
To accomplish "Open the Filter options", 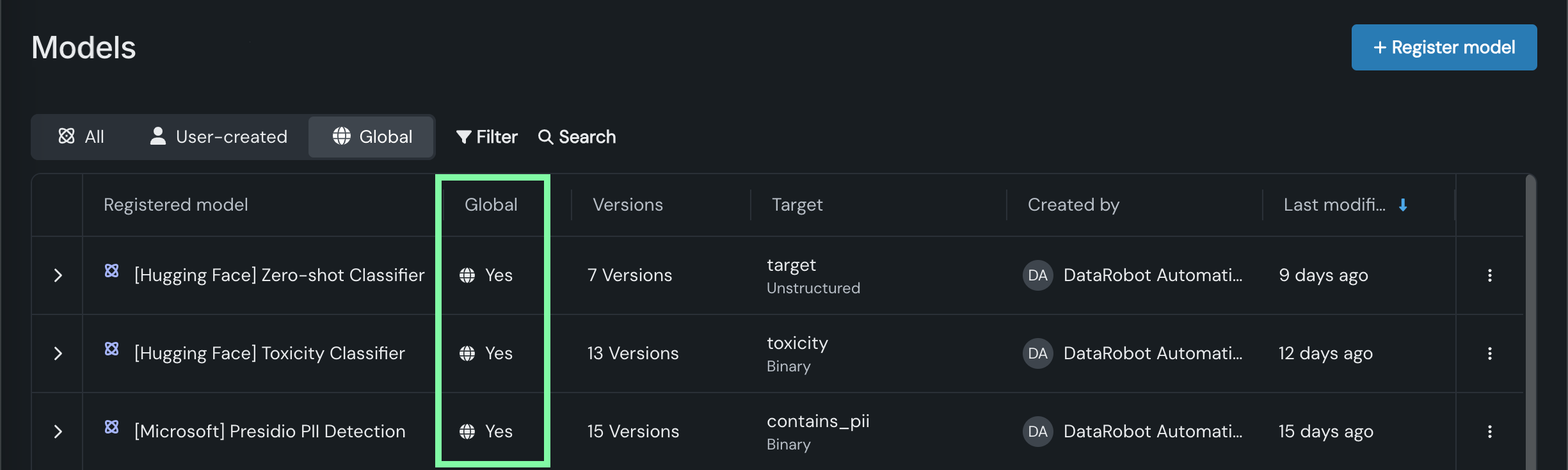I will [x=487, y=137].
